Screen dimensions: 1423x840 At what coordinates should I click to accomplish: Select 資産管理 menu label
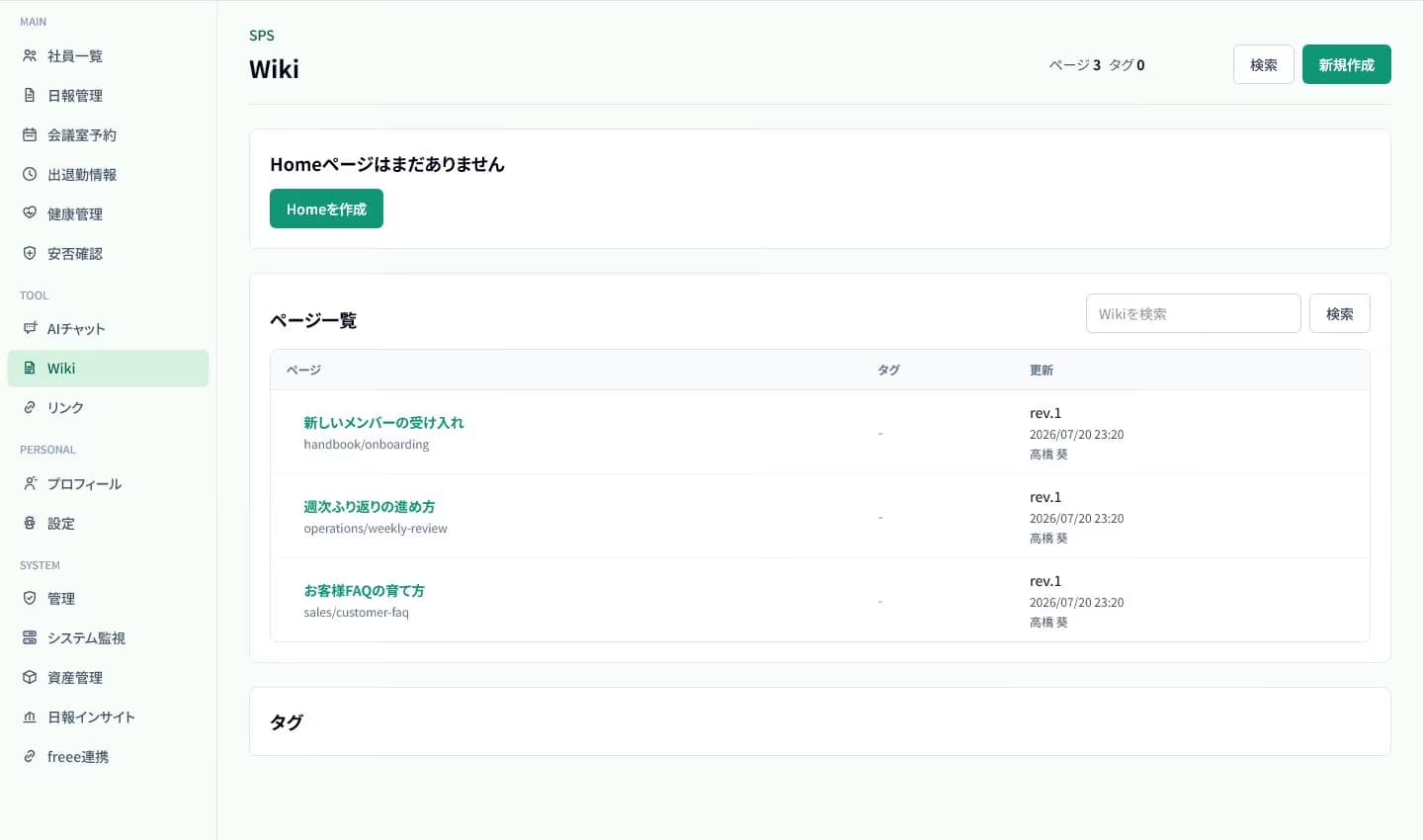pos(75,678)
